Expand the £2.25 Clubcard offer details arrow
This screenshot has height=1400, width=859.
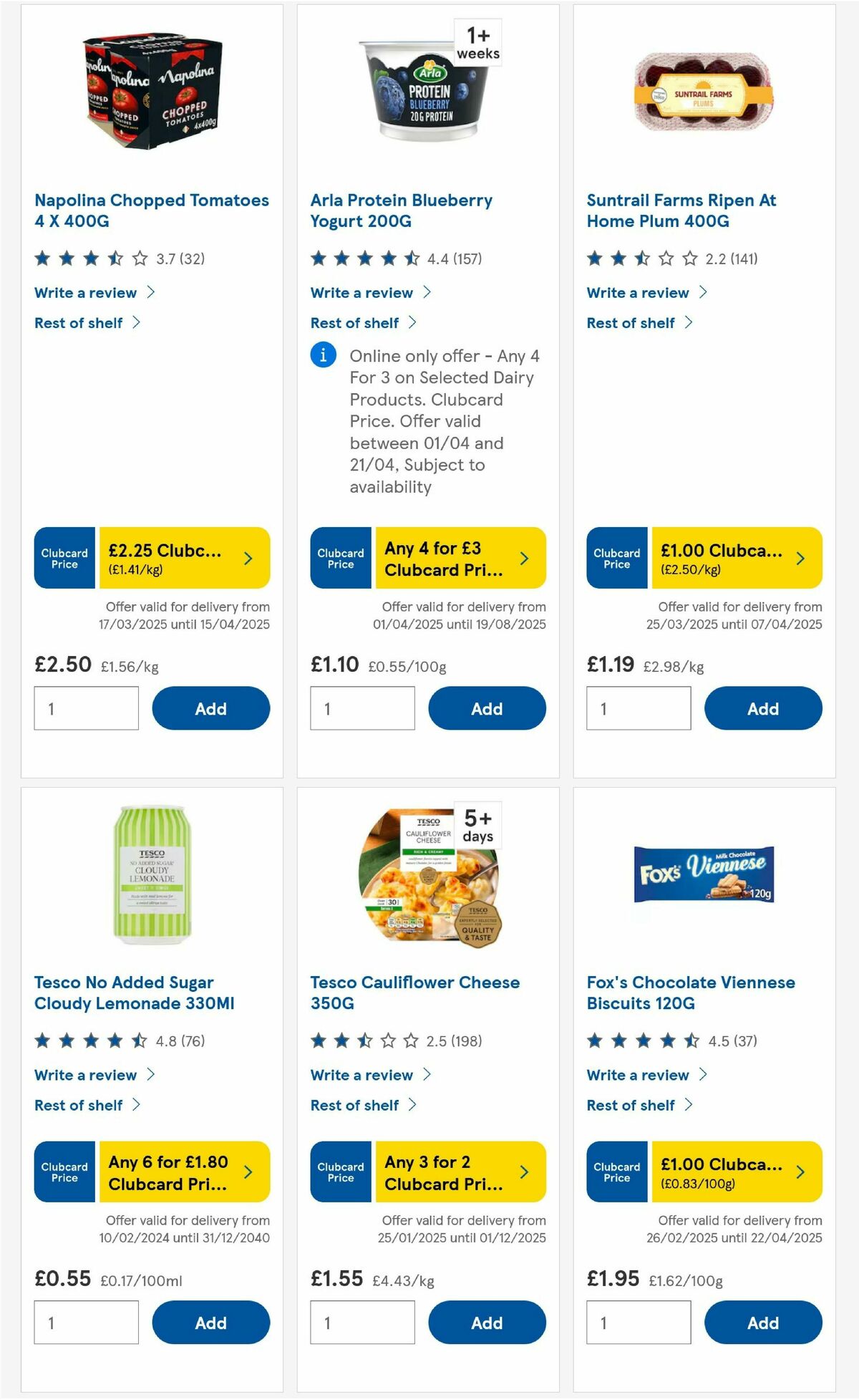pyautogui.click(x=248, y=557)
